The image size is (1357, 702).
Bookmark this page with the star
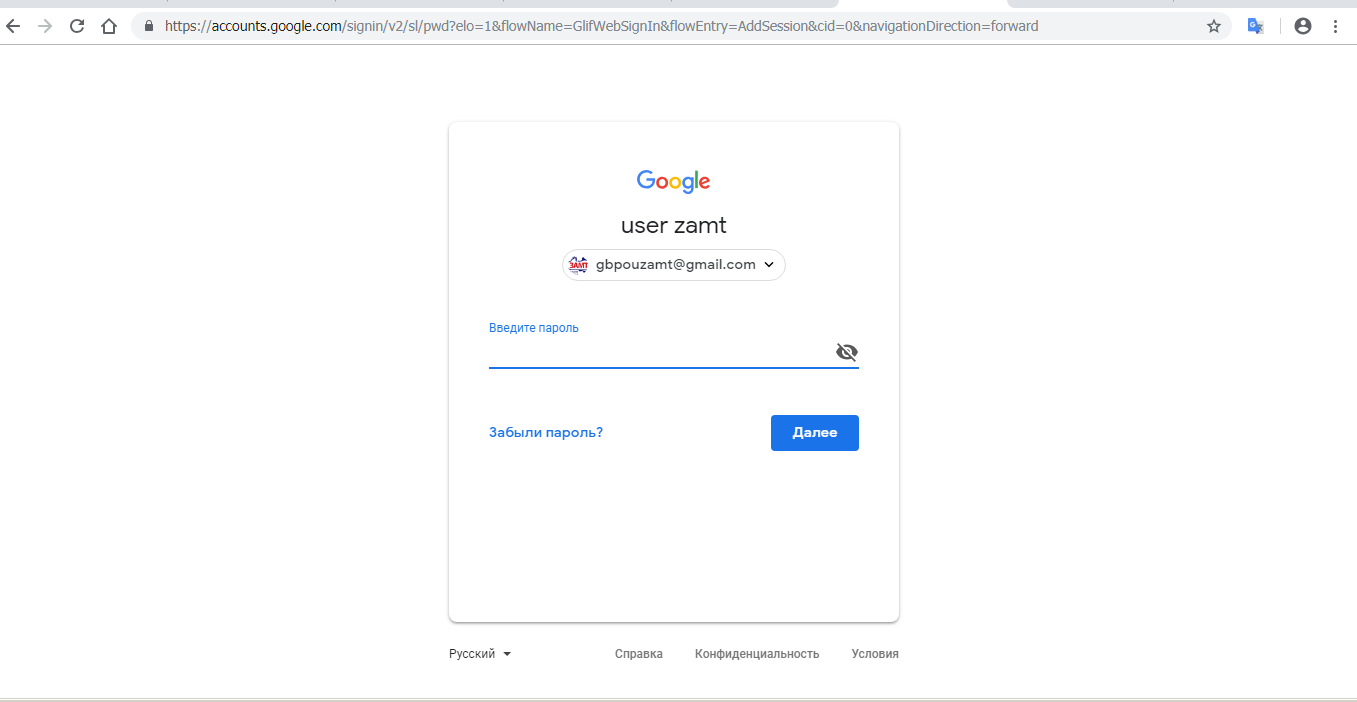[x=1214, y=26]
